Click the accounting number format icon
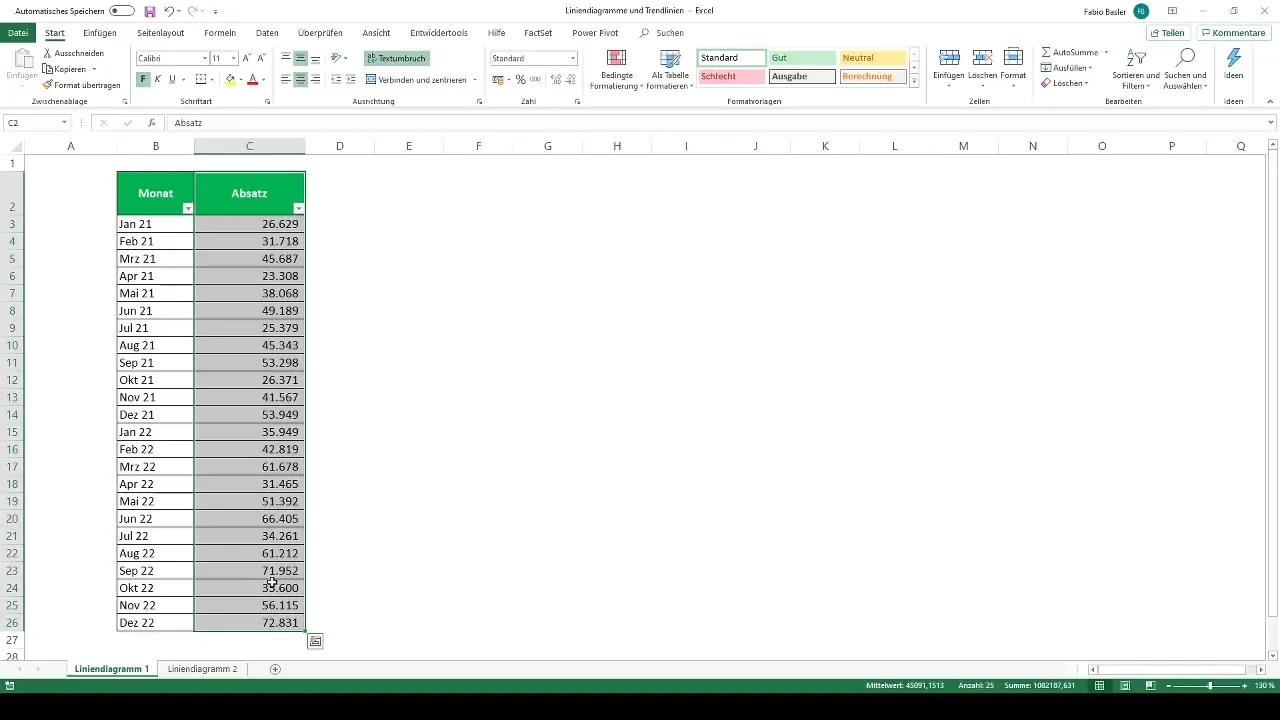1280x720 pixels. pyautogui.click(x=498, y=79)
